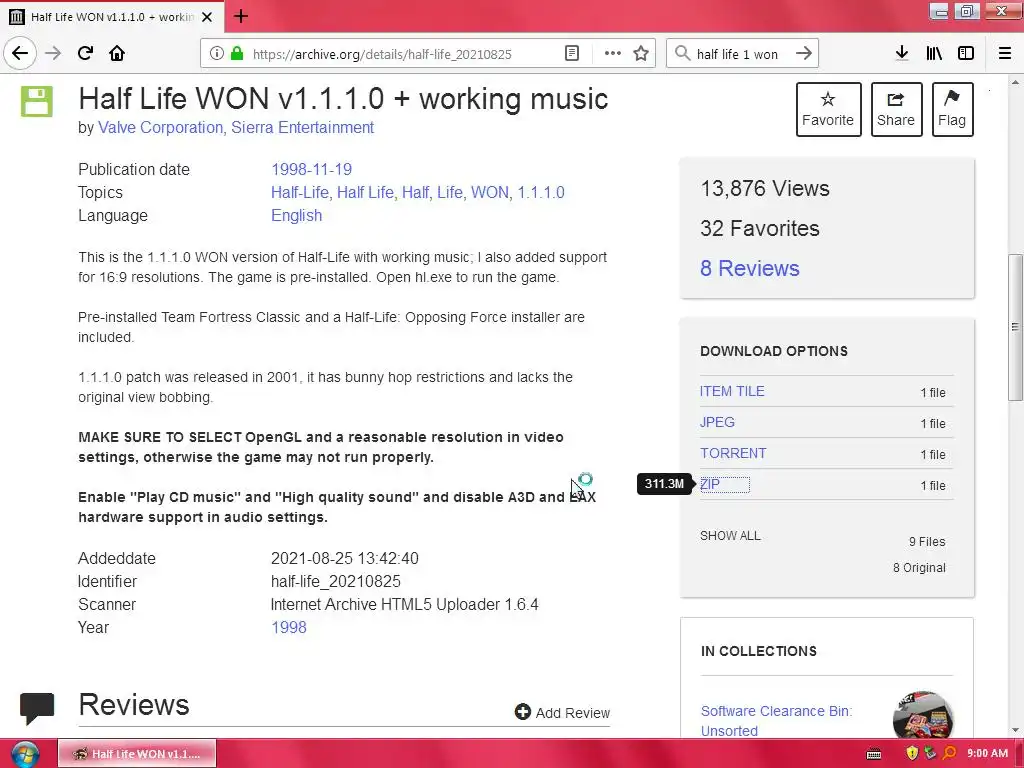Show site information icon in address bar
Image resolution: width=1024 pixels, height=768 pixels.
216,54
